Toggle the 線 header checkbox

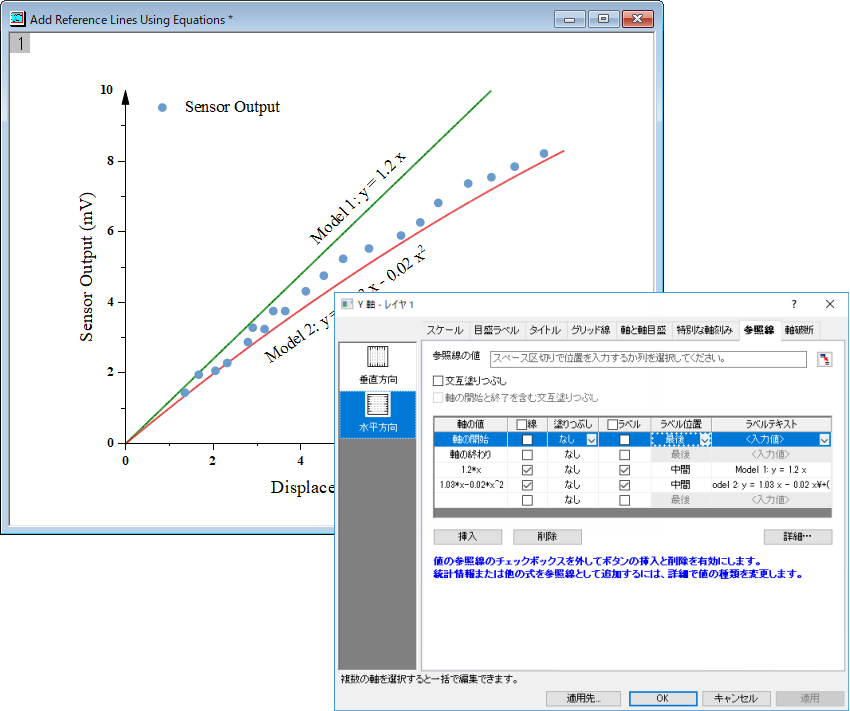click(521, 424)
